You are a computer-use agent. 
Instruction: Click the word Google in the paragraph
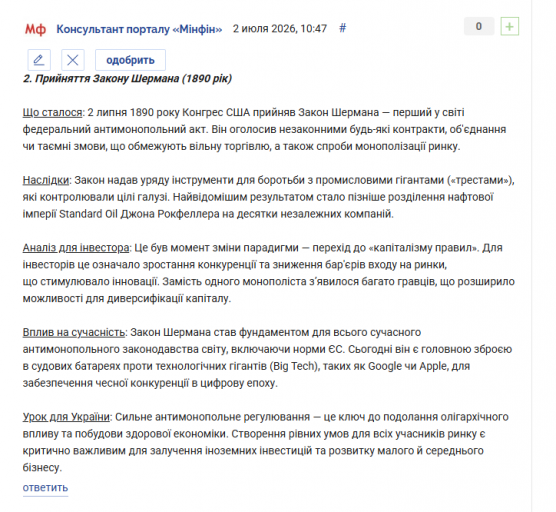(385, 366)
